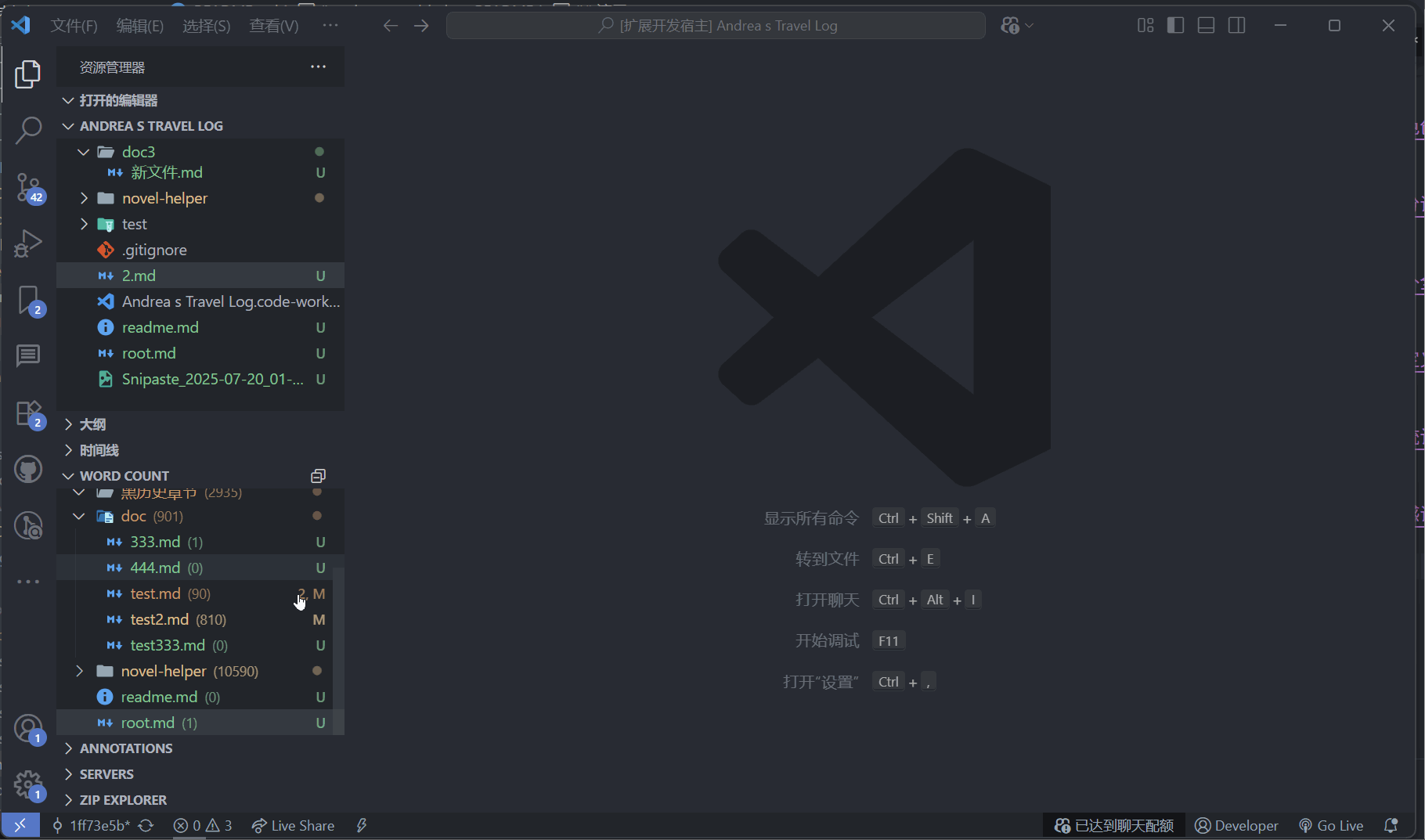Open the 选择(S) menu
This screenshot has width=1425, height=840.
(x=206, y=26)
